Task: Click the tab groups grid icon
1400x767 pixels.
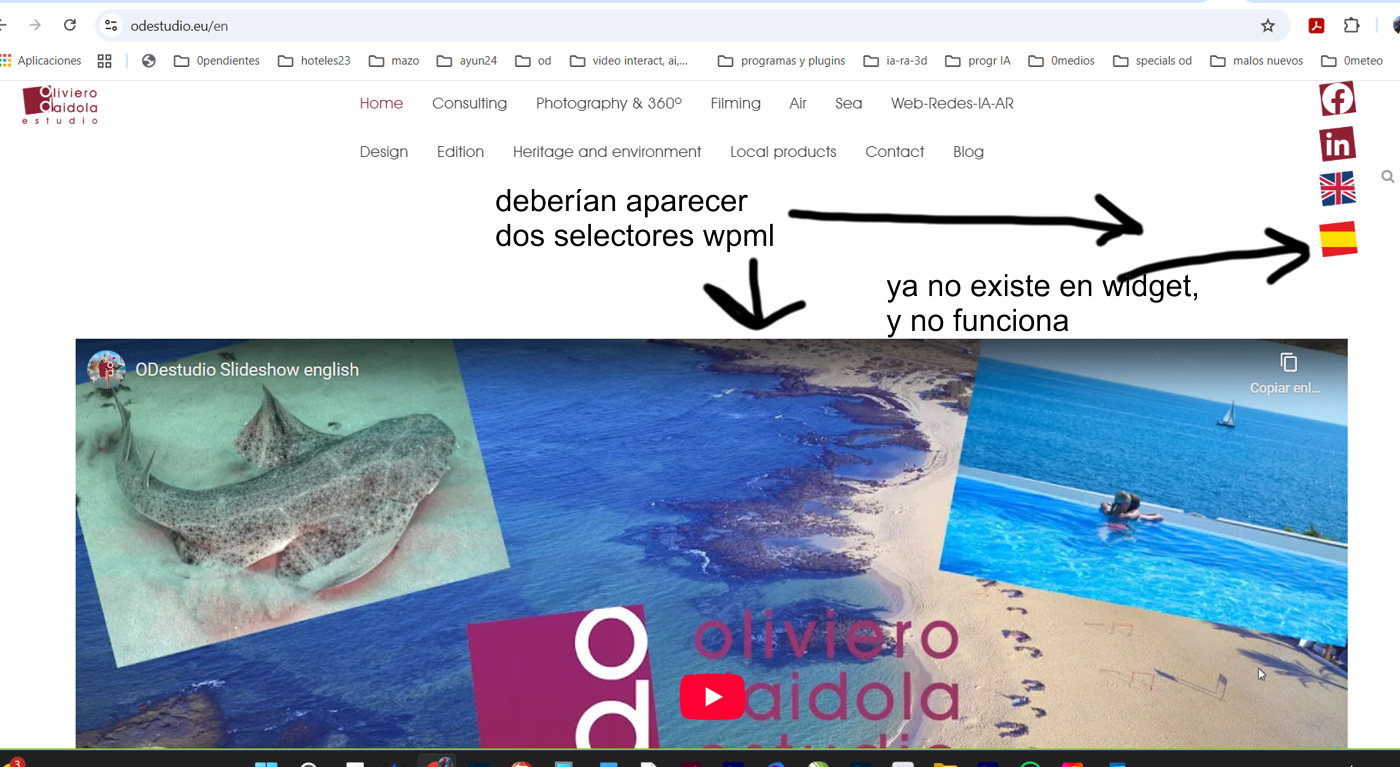Action: pyautogui.click(x=105, y=61)
